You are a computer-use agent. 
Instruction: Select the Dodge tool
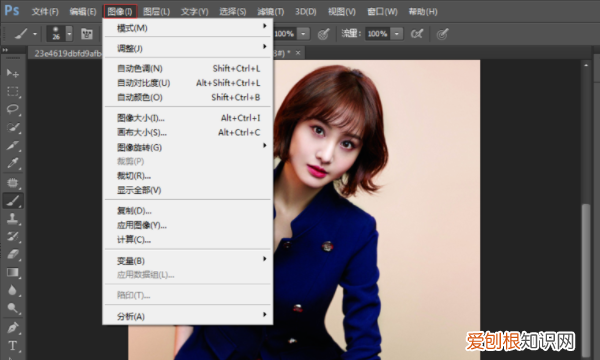pos(13,308)
